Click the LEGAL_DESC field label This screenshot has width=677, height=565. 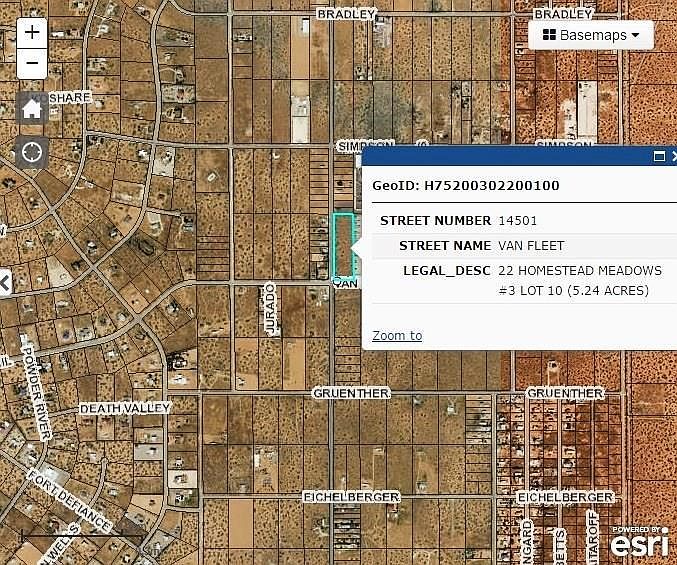pos(447,271)
